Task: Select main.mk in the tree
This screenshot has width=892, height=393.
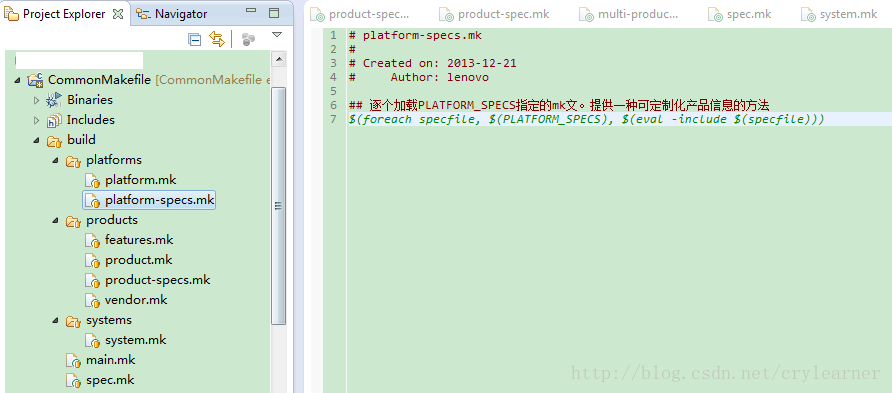Action: click(x=110, y=360)
